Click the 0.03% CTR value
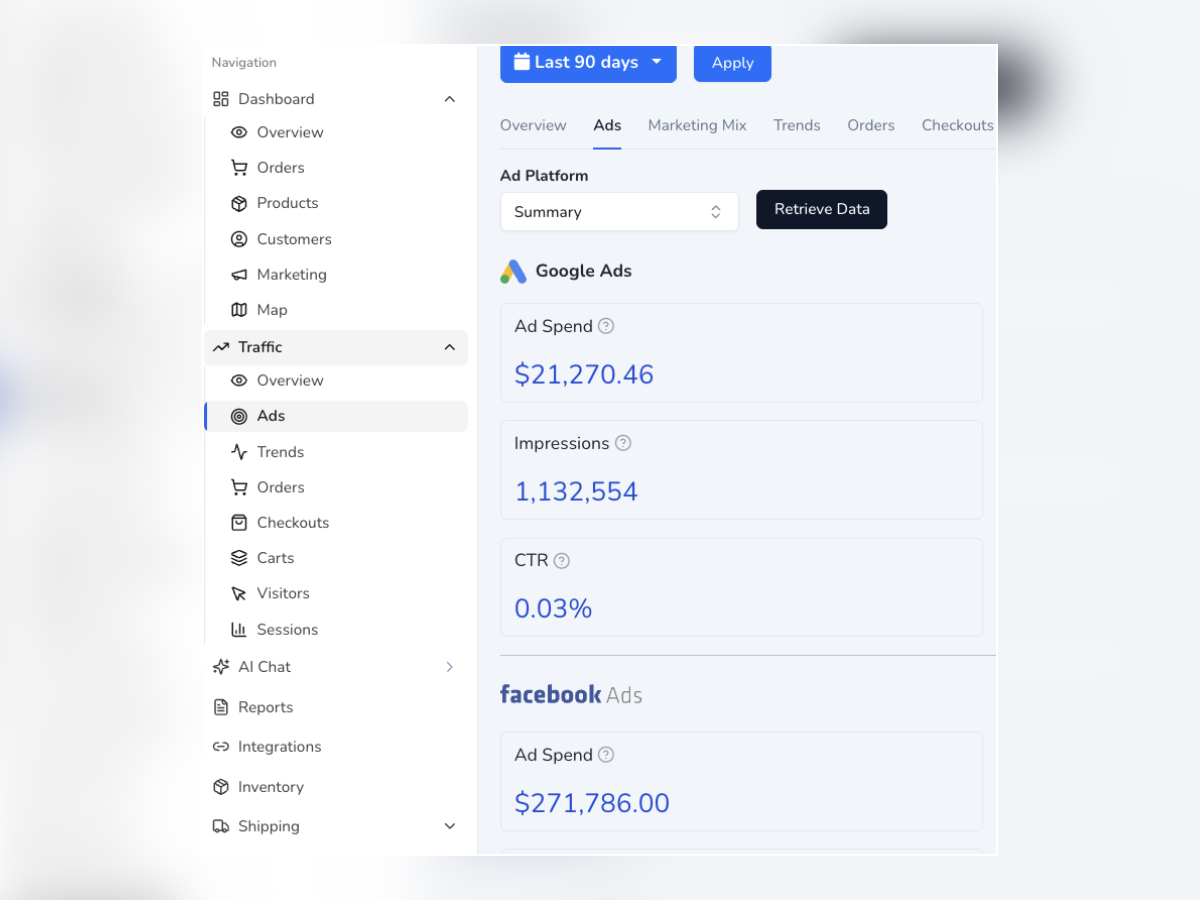This screenshot has height=900, width=1200. tap(553, 609)
